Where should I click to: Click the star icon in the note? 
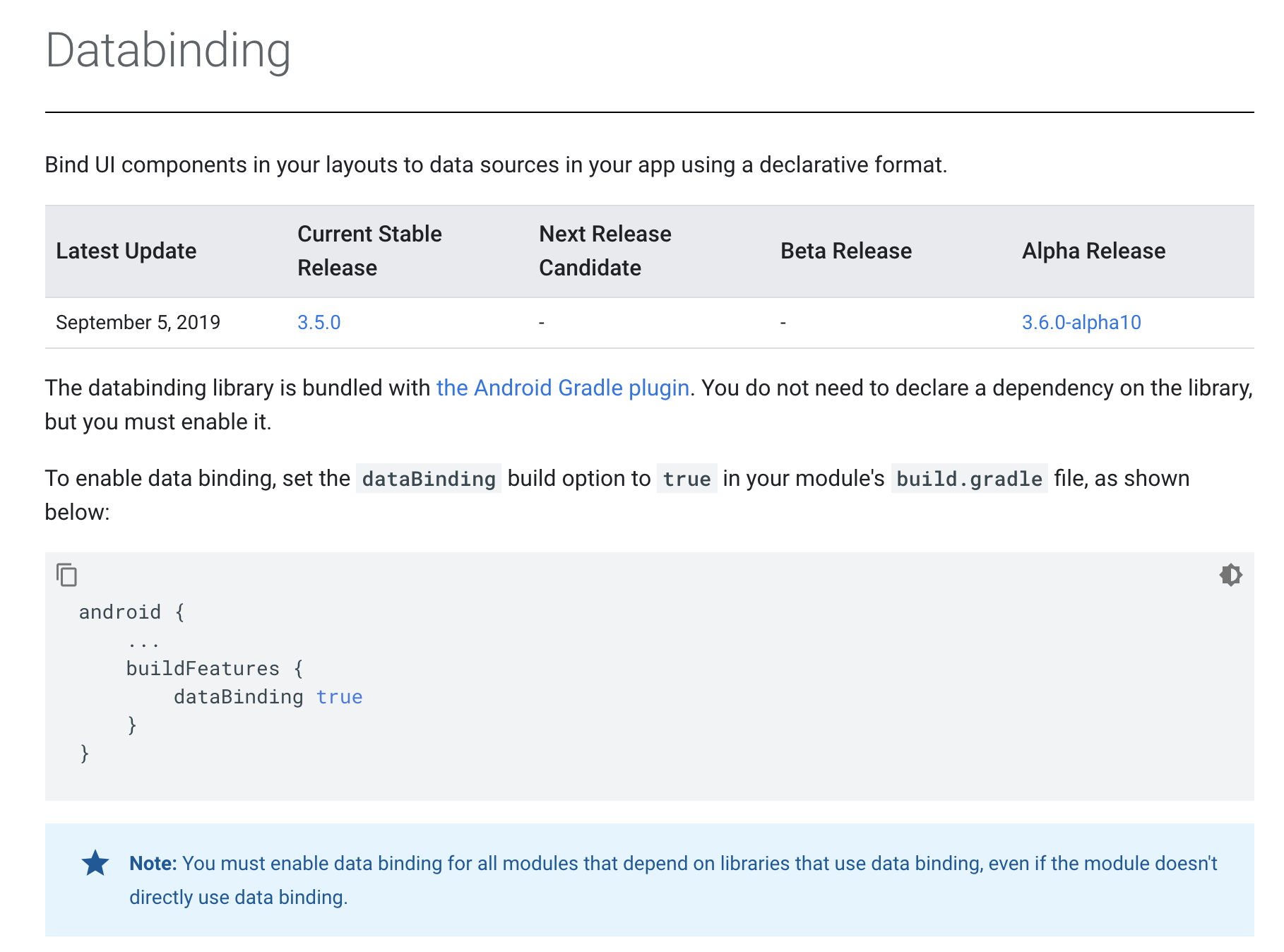click(95, 863)
